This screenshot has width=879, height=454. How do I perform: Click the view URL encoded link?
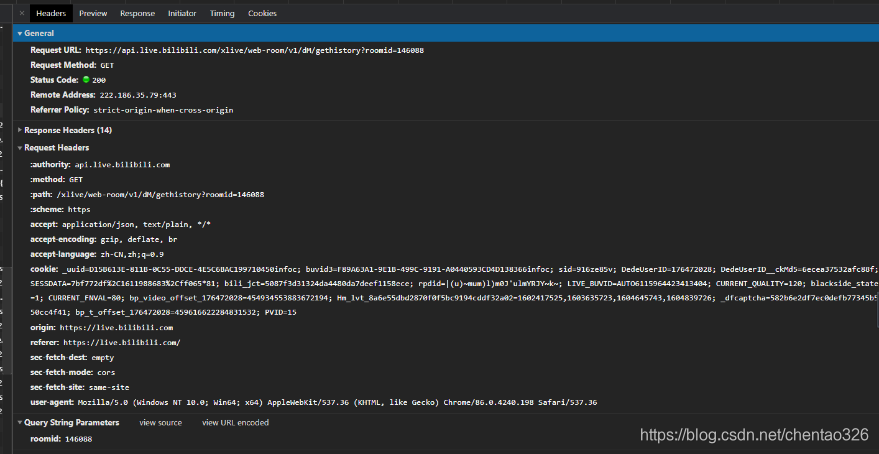point(235,423)
